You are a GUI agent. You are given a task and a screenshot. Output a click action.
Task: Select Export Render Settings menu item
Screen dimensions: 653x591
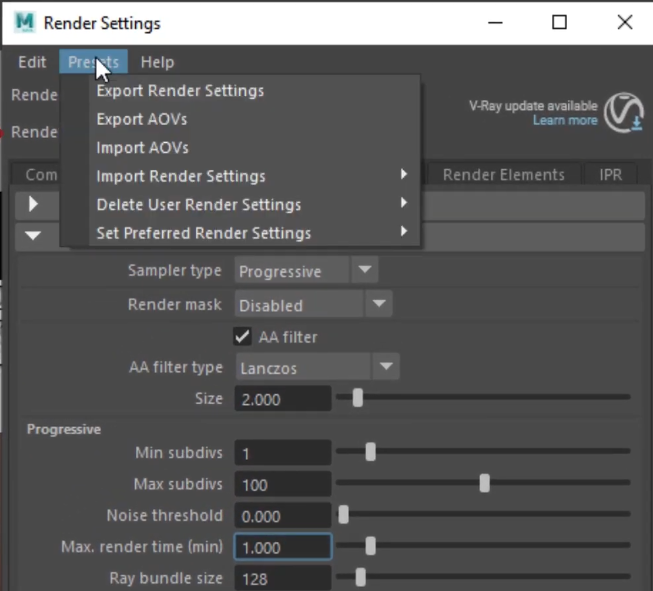point(180,91)
